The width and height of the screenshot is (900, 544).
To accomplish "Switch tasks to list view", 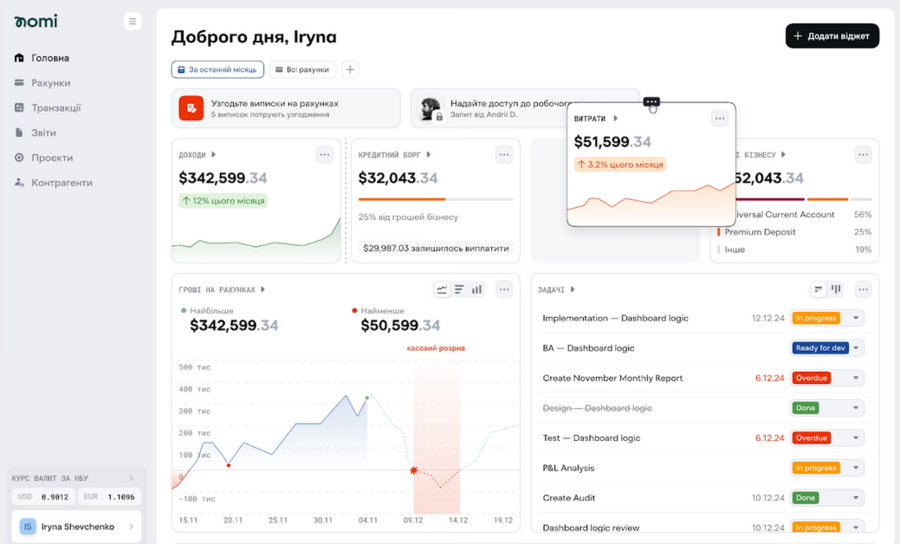I will [818, 290].
